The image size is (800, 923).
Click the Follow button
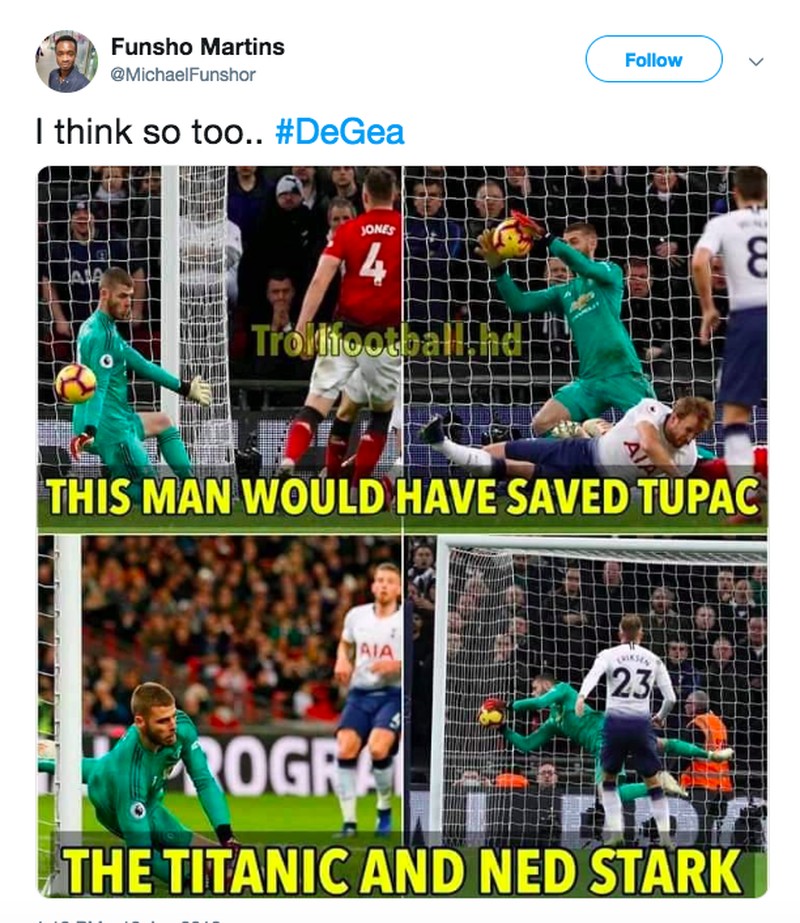(653, 59)
